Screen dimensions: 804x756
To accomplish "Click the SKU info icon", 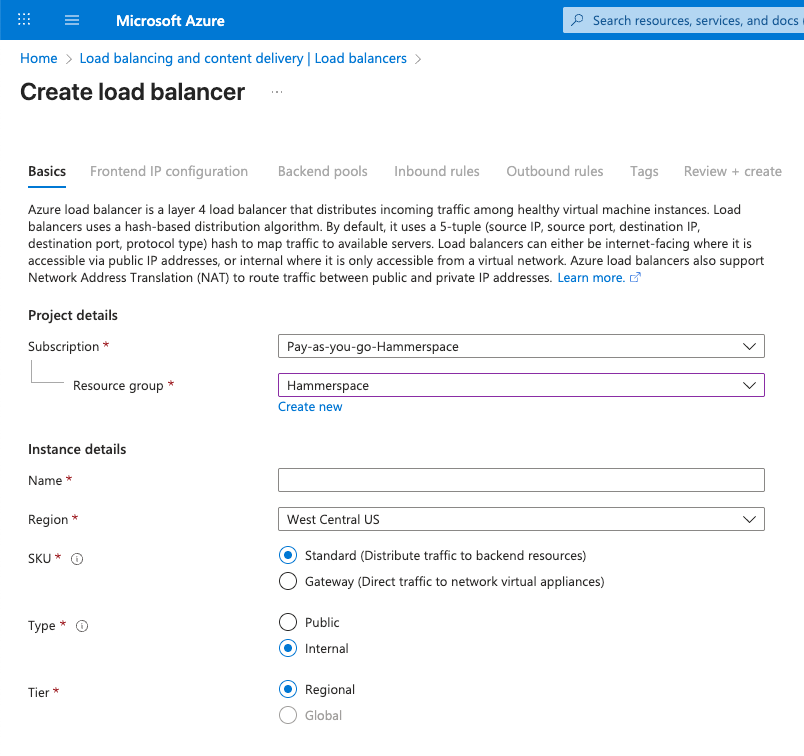I will (x=77, y=559).
